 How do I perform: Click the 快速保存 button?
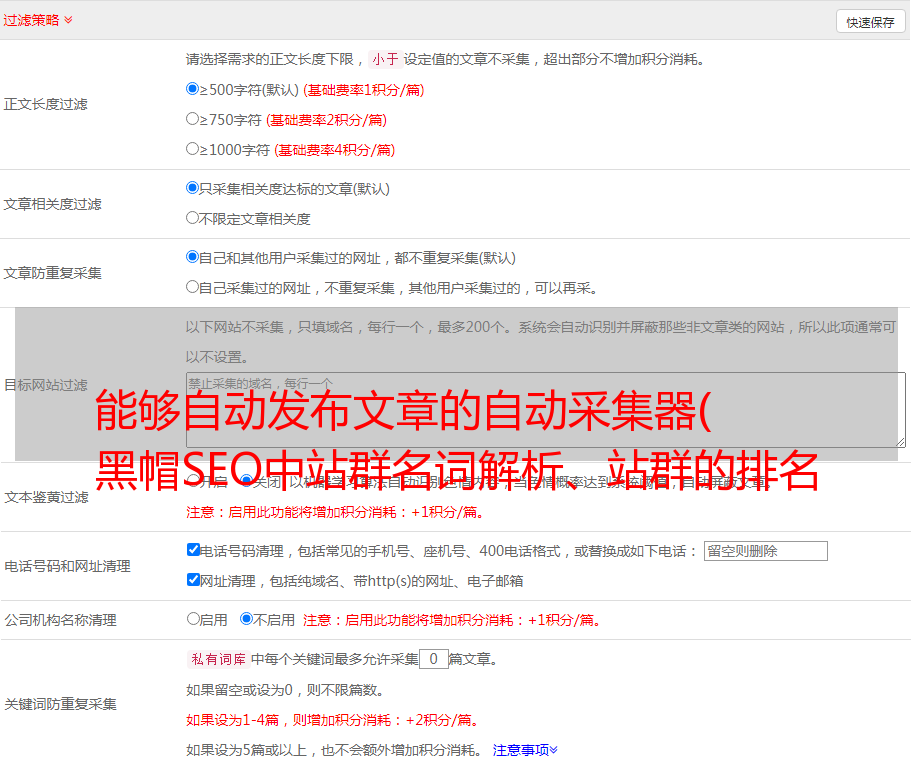click(870, 22)
